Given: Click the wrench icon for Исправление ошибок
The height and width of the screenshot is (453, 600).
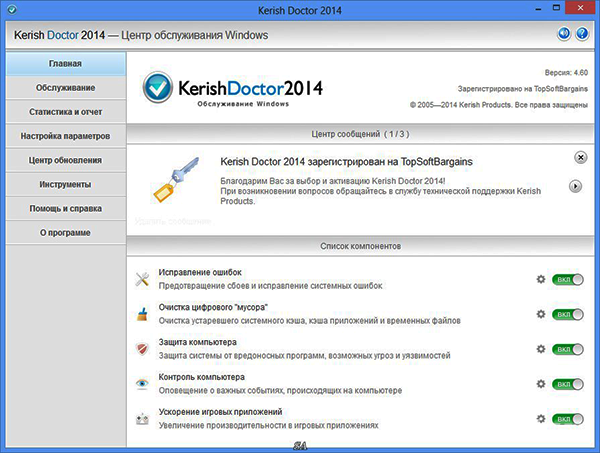Looking at the screenshot, I should click(x=142, y=279).
